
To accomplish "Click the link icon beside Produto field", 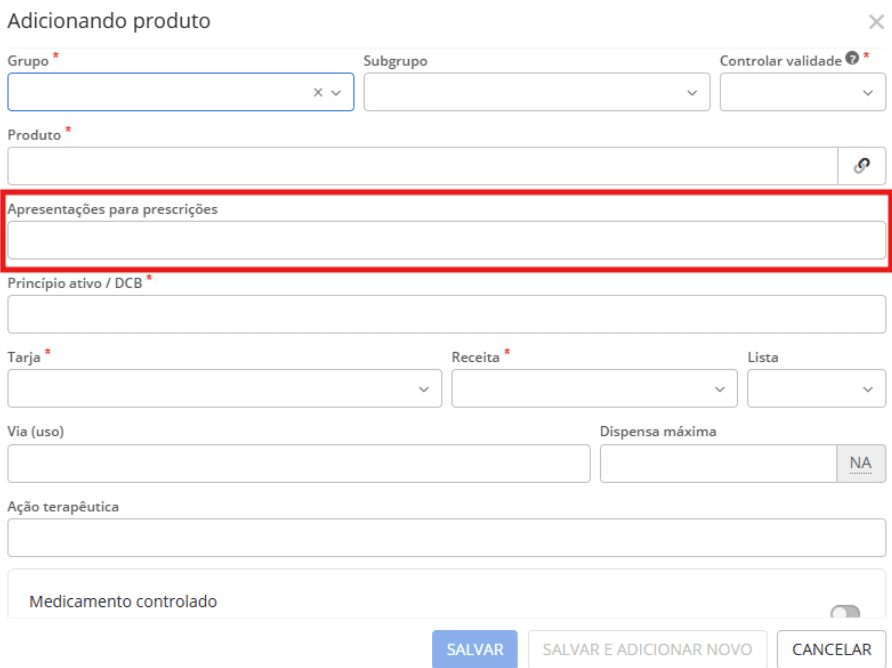I will point(861,166).
